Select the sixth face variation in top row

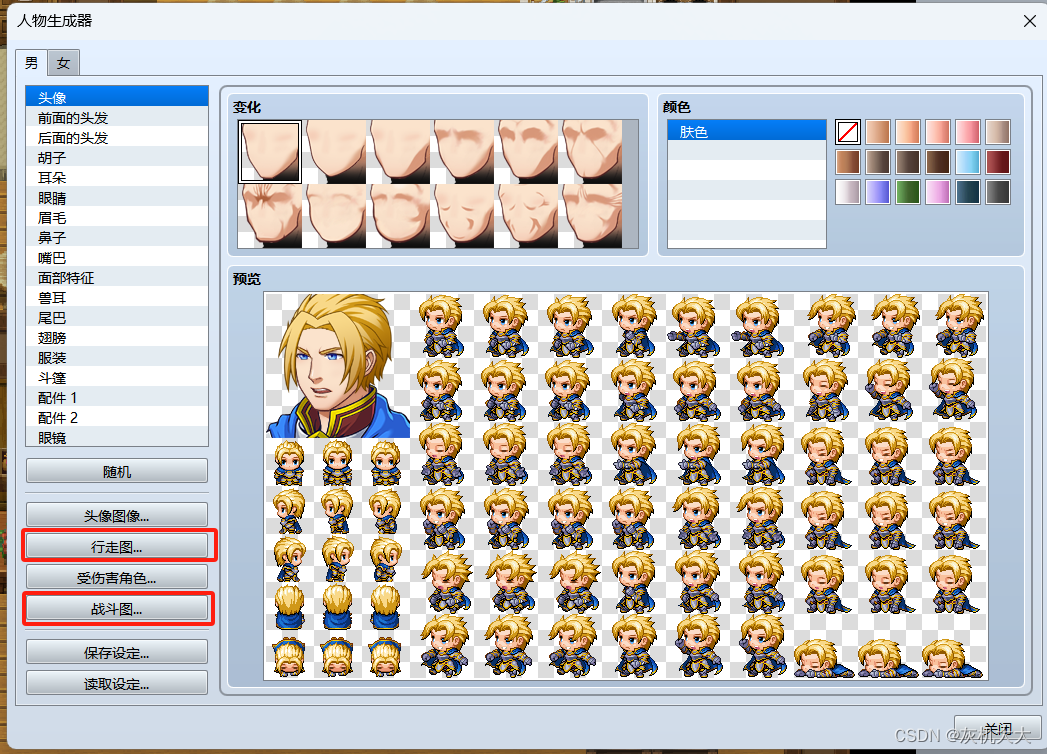coord(590,152)
